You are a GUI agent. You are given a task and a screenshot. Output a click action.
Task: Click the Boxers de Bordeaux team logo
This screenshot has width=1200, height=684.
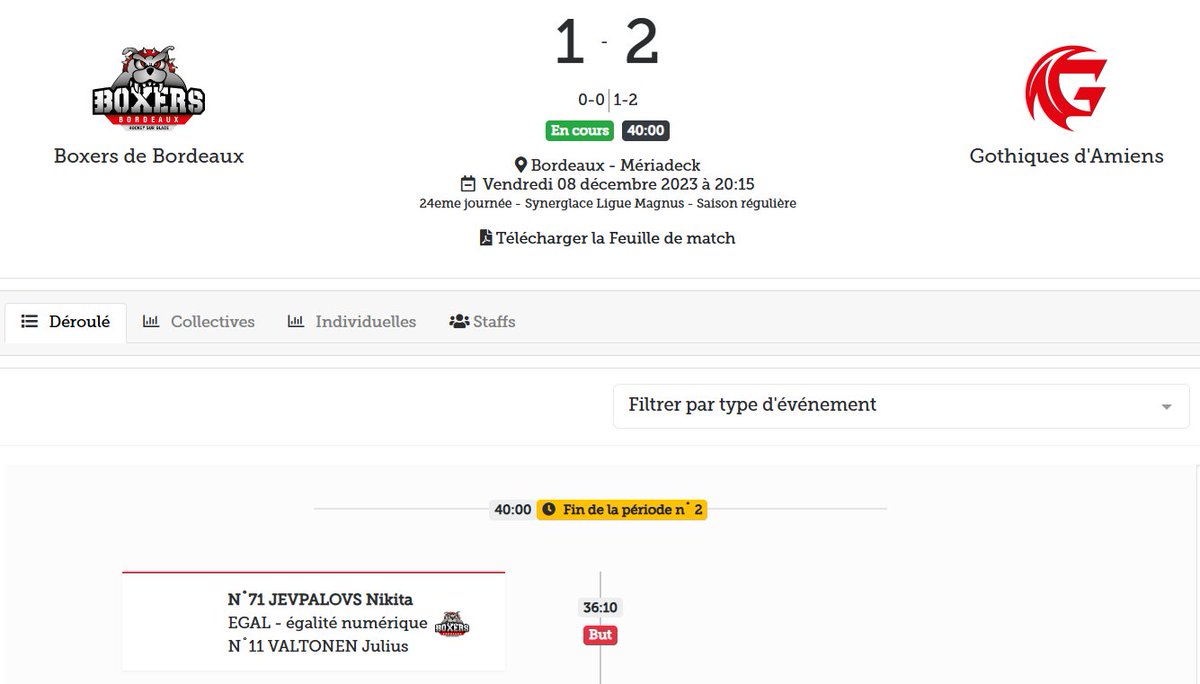point(148,87)
